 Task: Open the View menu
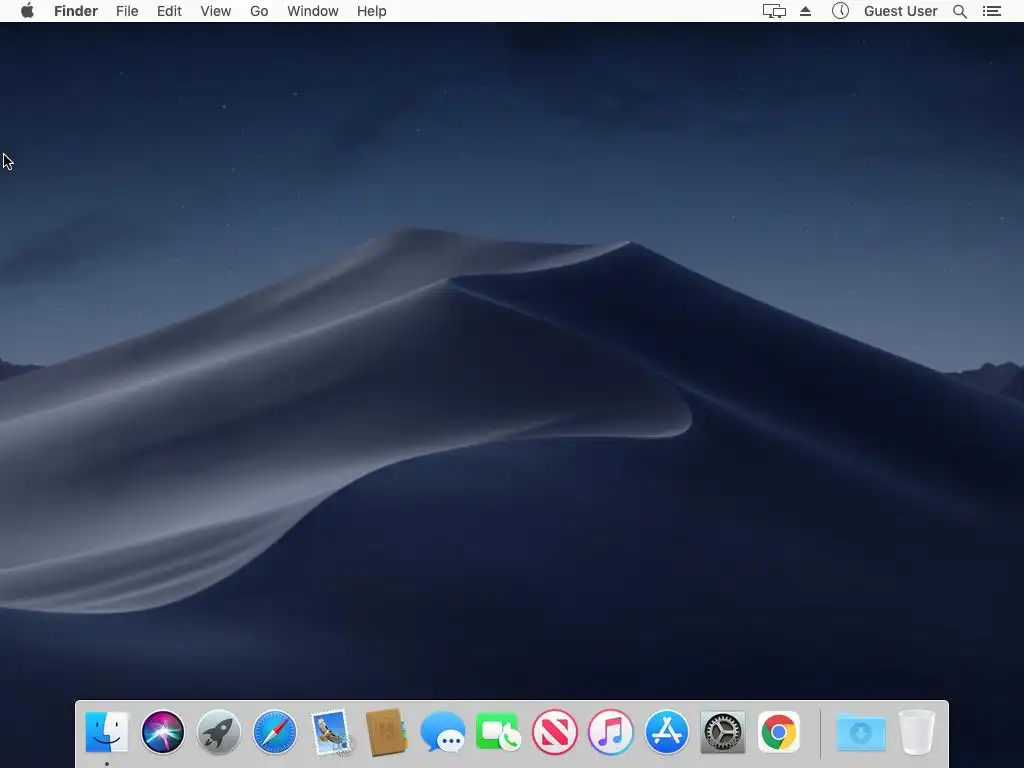click(x=216, y=11)
